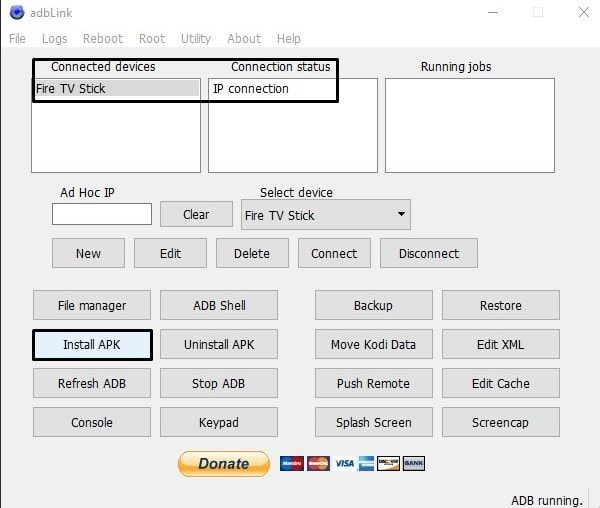This screenshot has width=600, height=508.
Task: Close the adbLink window
Action: (584, 12)
